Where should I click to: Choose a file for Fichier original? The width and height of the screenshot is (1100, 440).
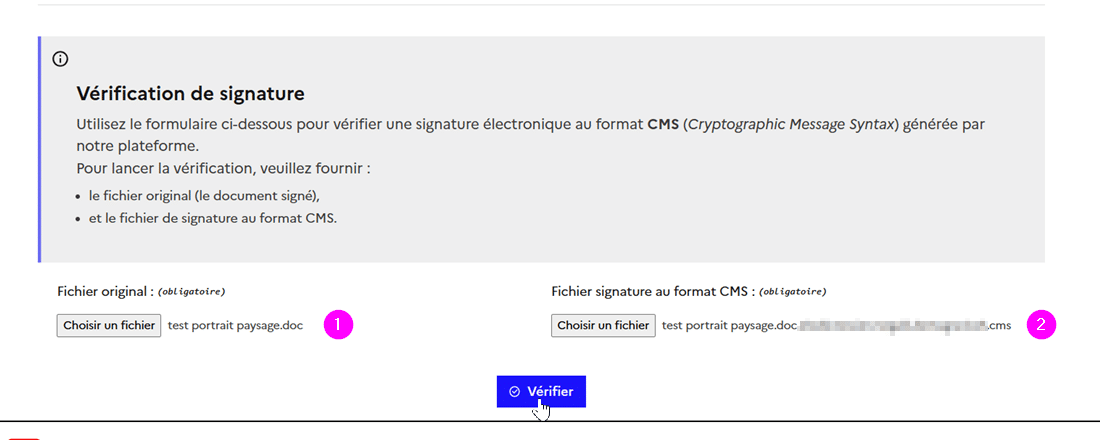(109, 325)
